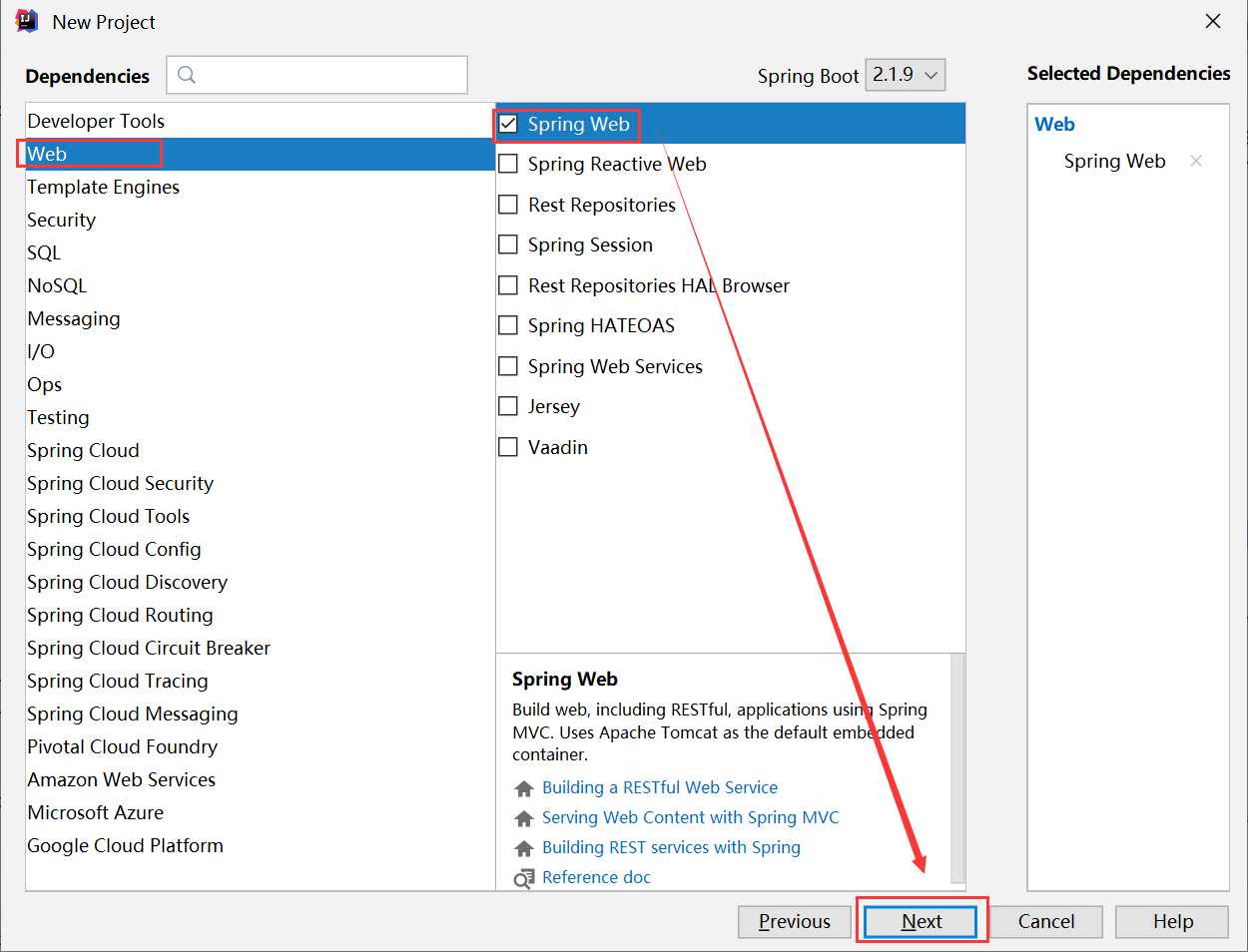
Task: Choose the Security category
Action: point(261,220)
